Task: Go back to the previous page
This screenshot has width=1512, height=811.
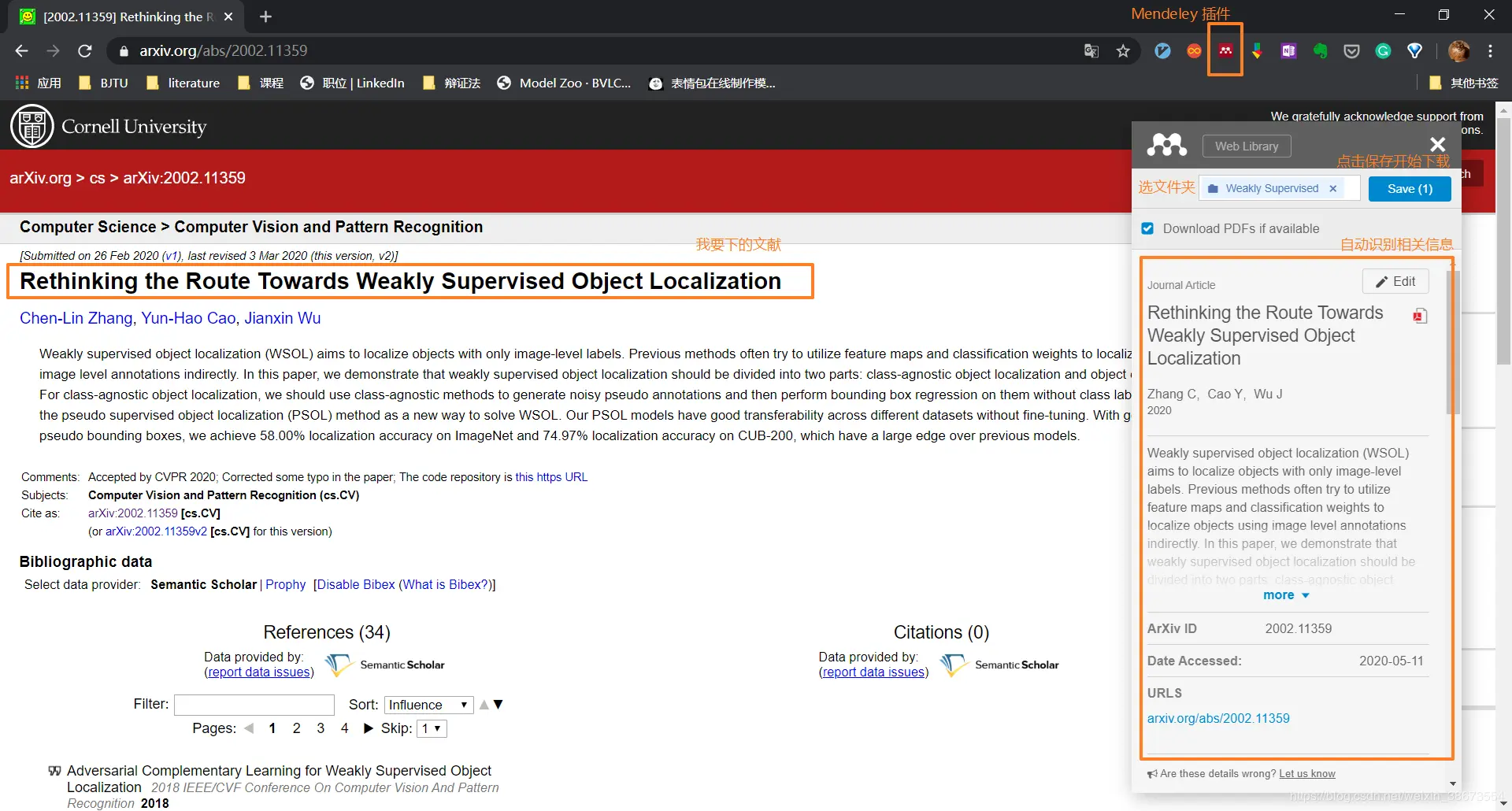Action: [x=21, y=51]
